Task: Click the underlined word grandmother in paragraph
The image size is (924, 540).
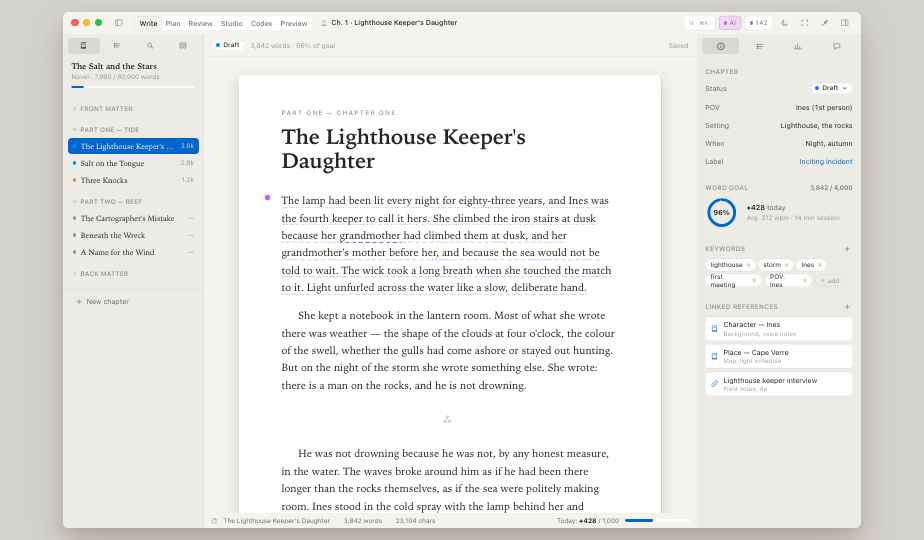Action: coord(370,236)
